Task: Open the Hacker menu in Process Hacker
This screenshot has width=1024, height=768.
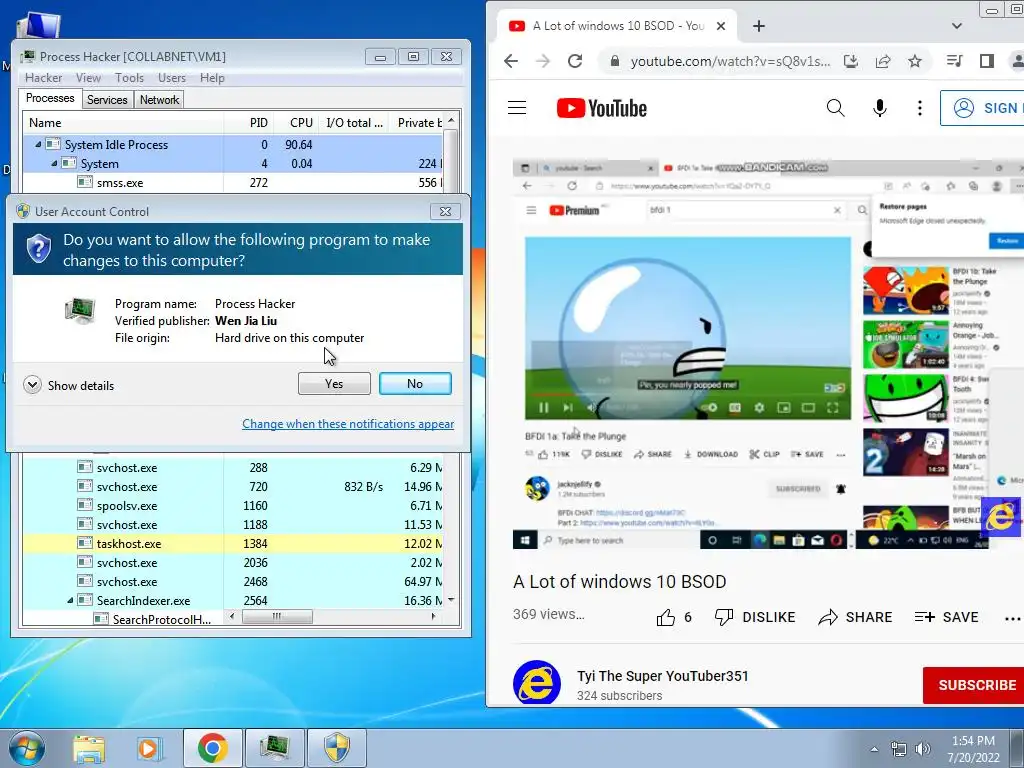Action: [x=44, y=78]
